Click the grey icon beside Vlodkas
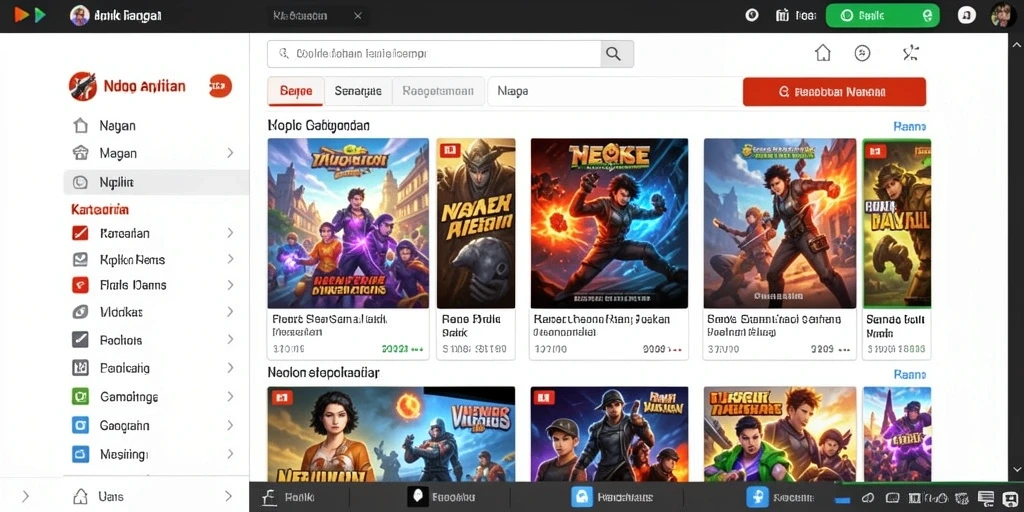Viewport: 1024px width, 512px height. pyautogui.click(x=80, y=312)
